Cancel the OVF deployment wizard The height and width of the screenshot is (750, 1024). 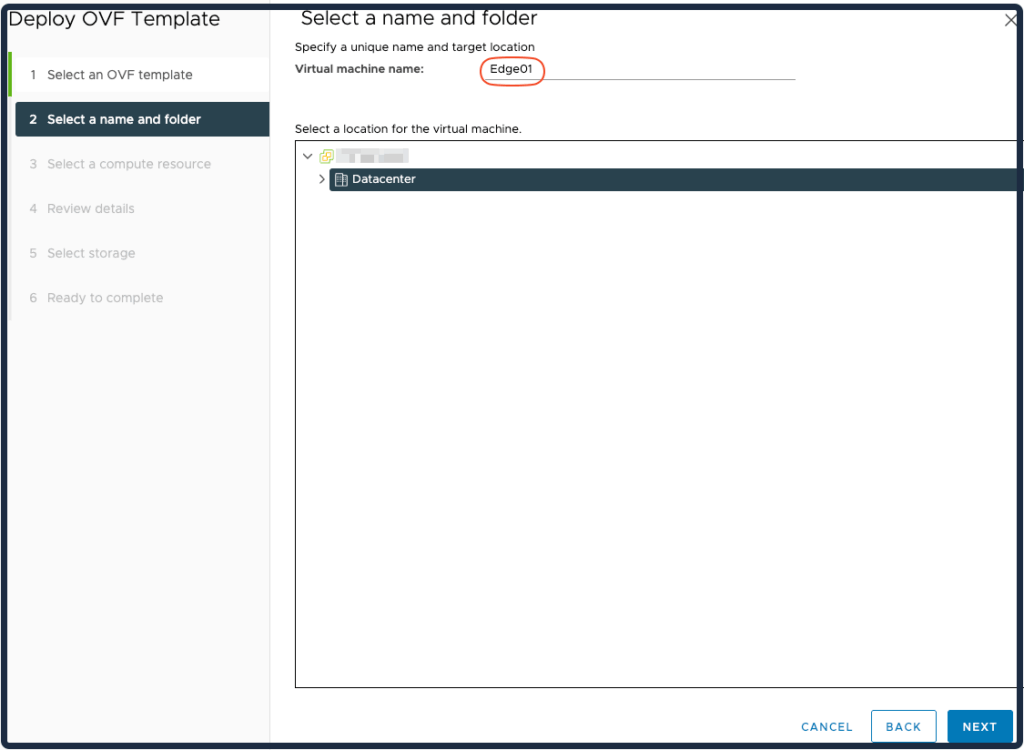point(827,726)
